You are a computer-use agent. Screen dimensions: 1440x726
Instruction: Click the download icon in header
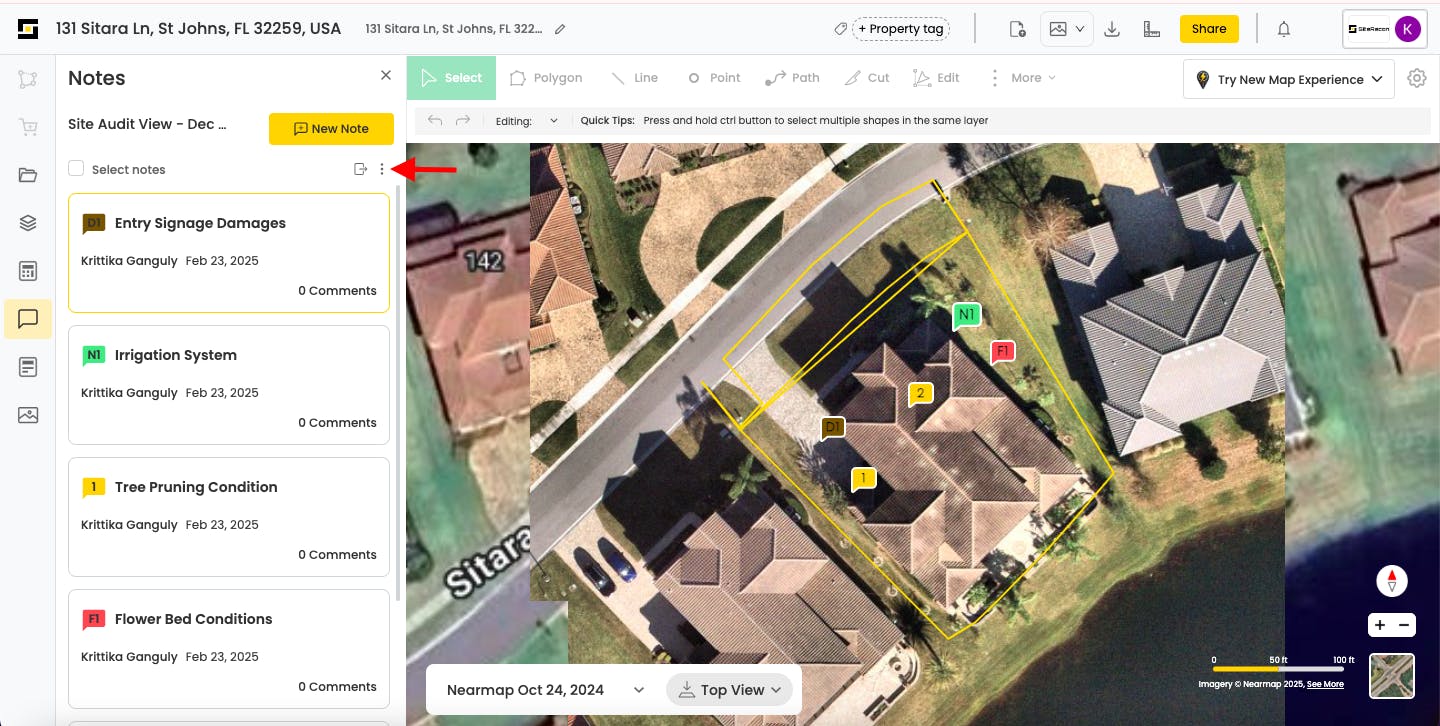tap(1112, 29)
